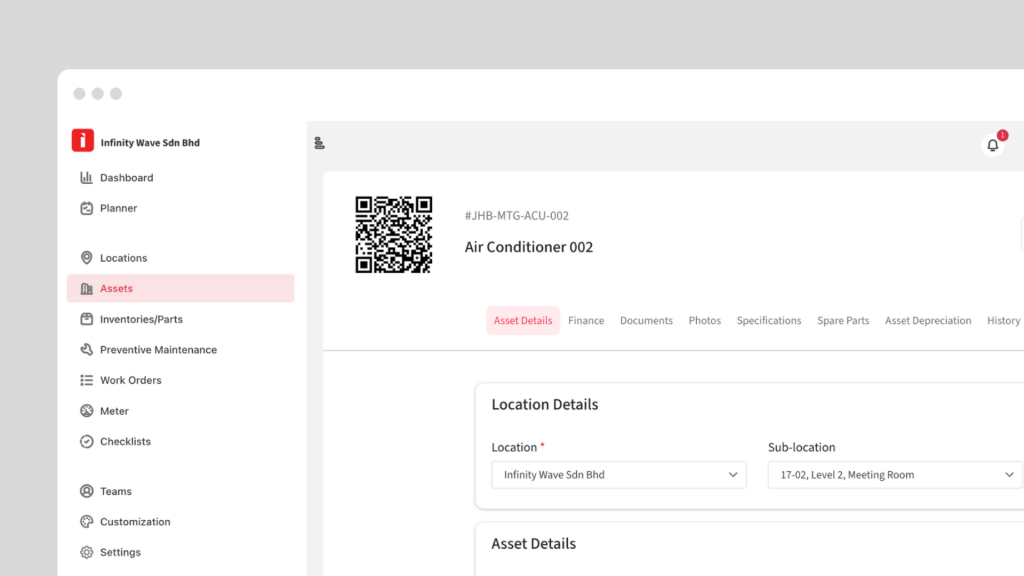Click the Preventive Maintenance wrench icon
Image resolution: width=1024 pixels, height=576 pixels.
point(86,350)
